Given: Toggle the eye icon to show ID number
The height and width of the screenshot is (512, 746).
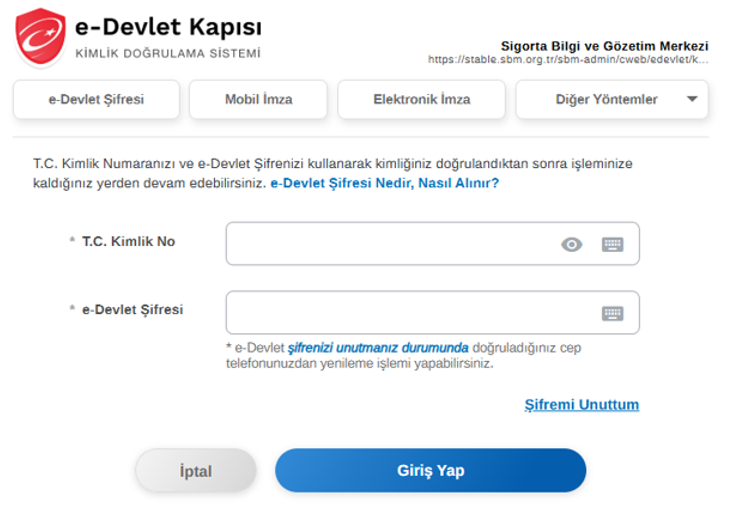Looking at the screenshot, I should click(x=572, y=244).
